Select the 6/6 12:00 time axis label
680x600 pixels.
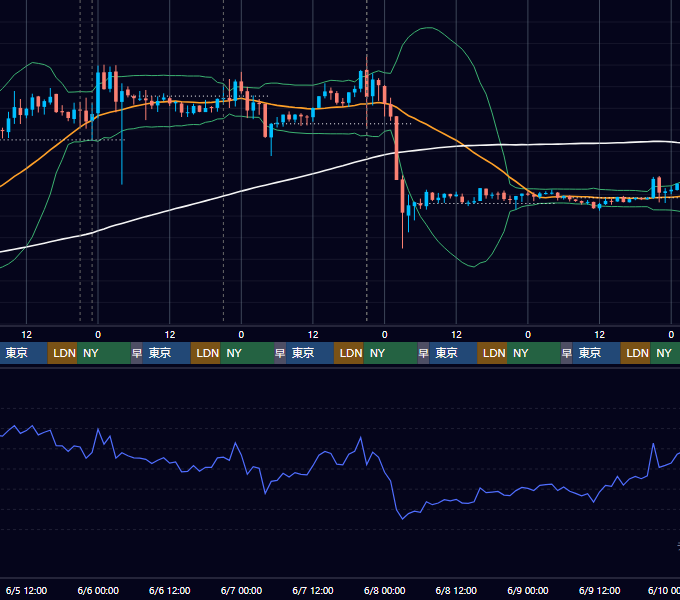pyautogui.click(x=170, y=590)
